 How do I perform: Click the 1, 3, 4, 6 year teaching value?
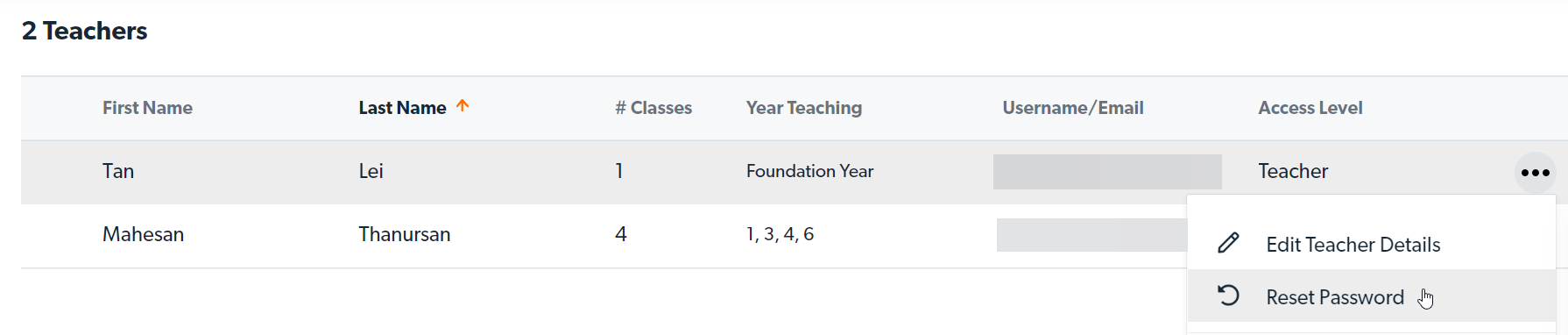(780, 234)
